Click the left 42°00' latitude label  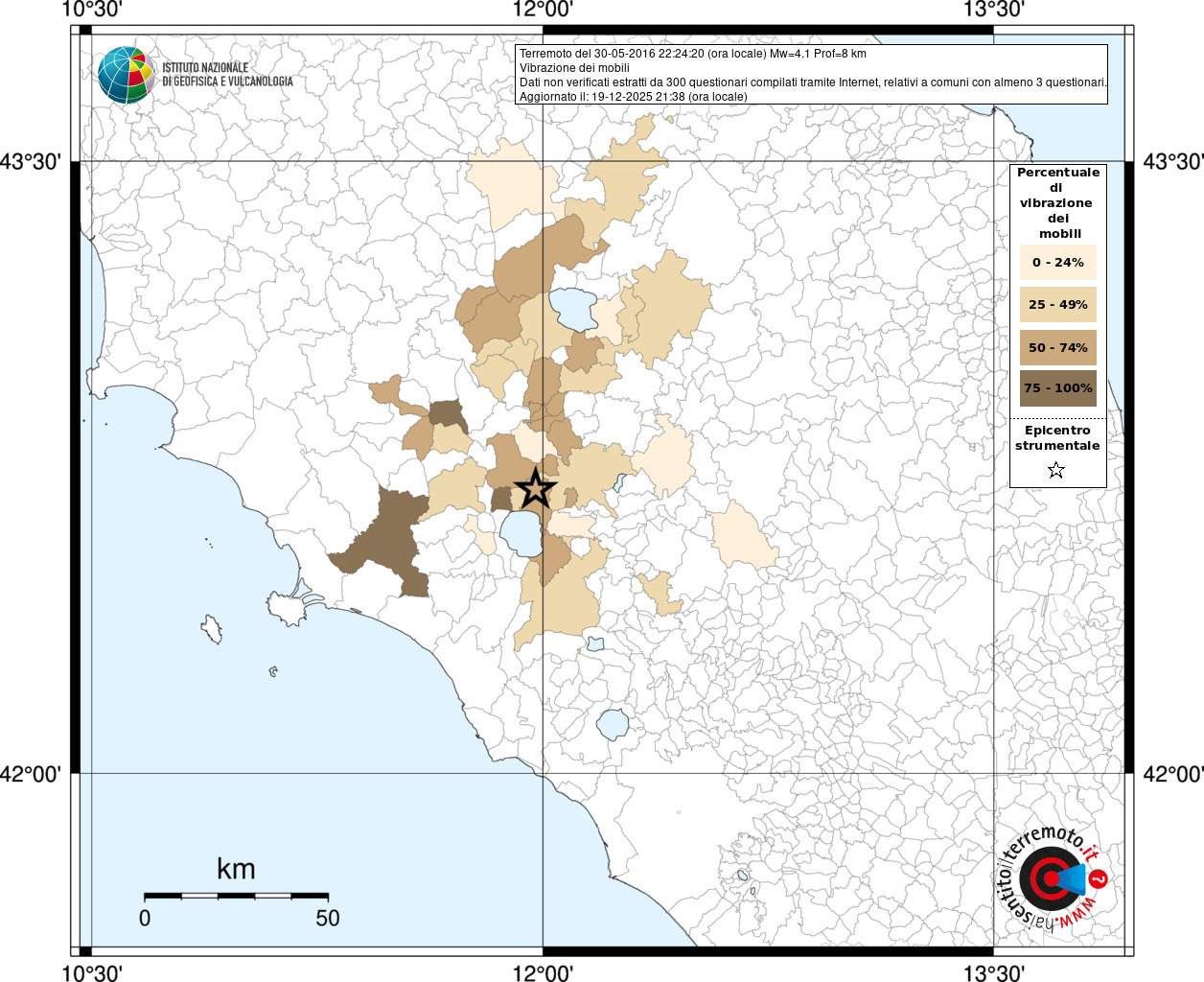(31, 773)
